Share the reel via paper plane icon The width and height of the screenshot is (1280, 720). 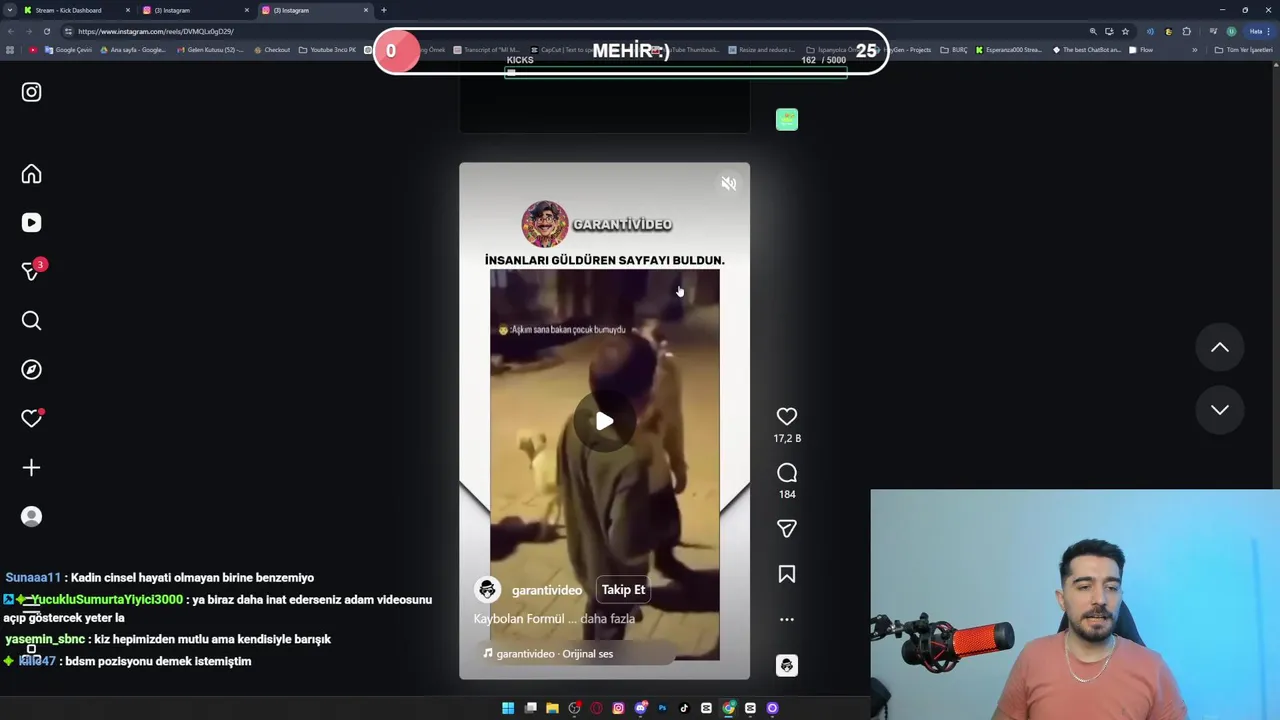tap(787, 528)
